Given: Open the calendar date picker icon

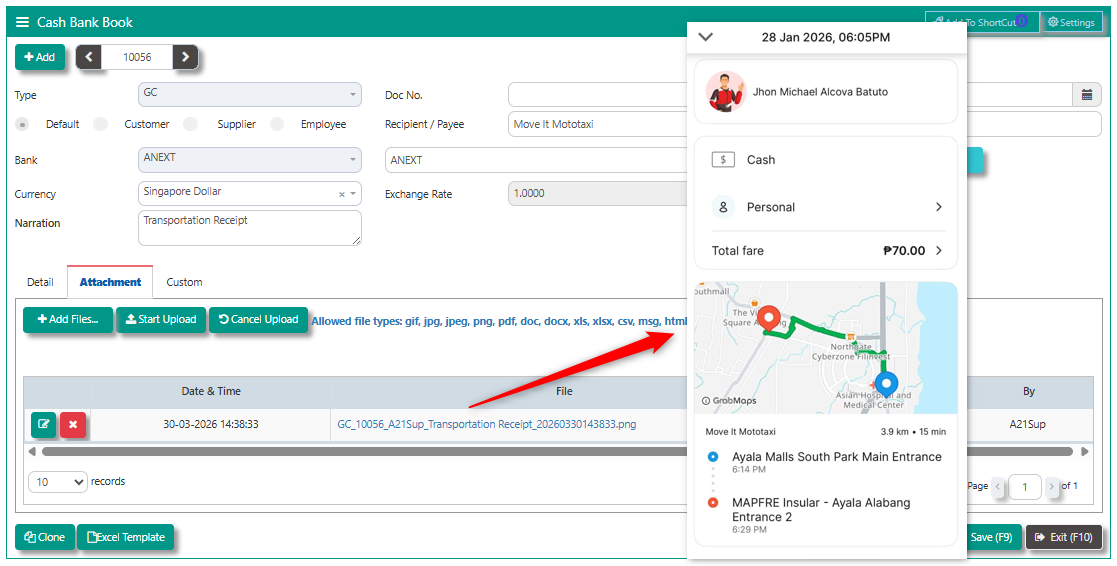Looking at the screenshot, I should tap(1087, 94).
